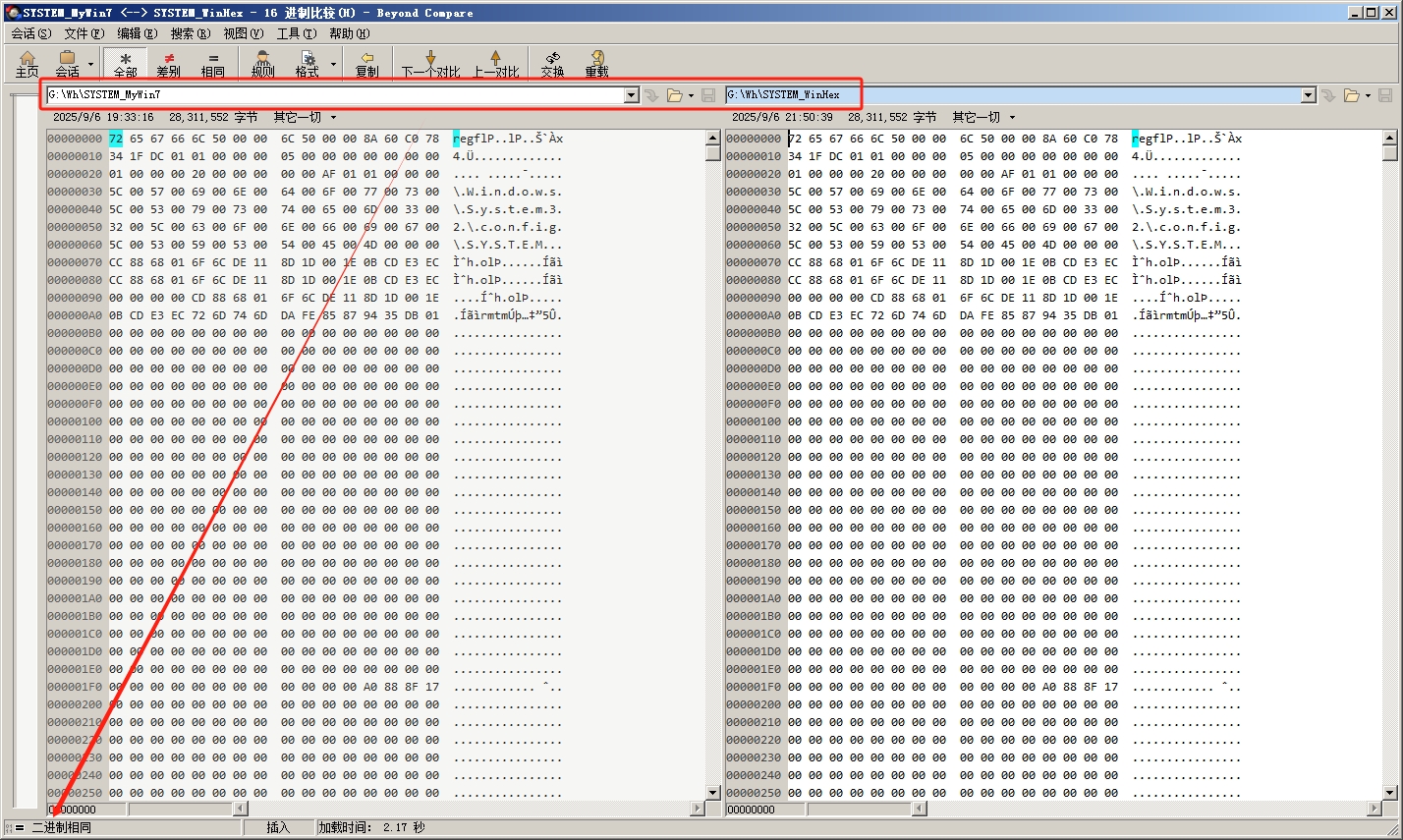Viewport: 1403px width, 840px height.
Task: Click the right pane SYSTEM_WinHex path field
Action: (1012, 95)
